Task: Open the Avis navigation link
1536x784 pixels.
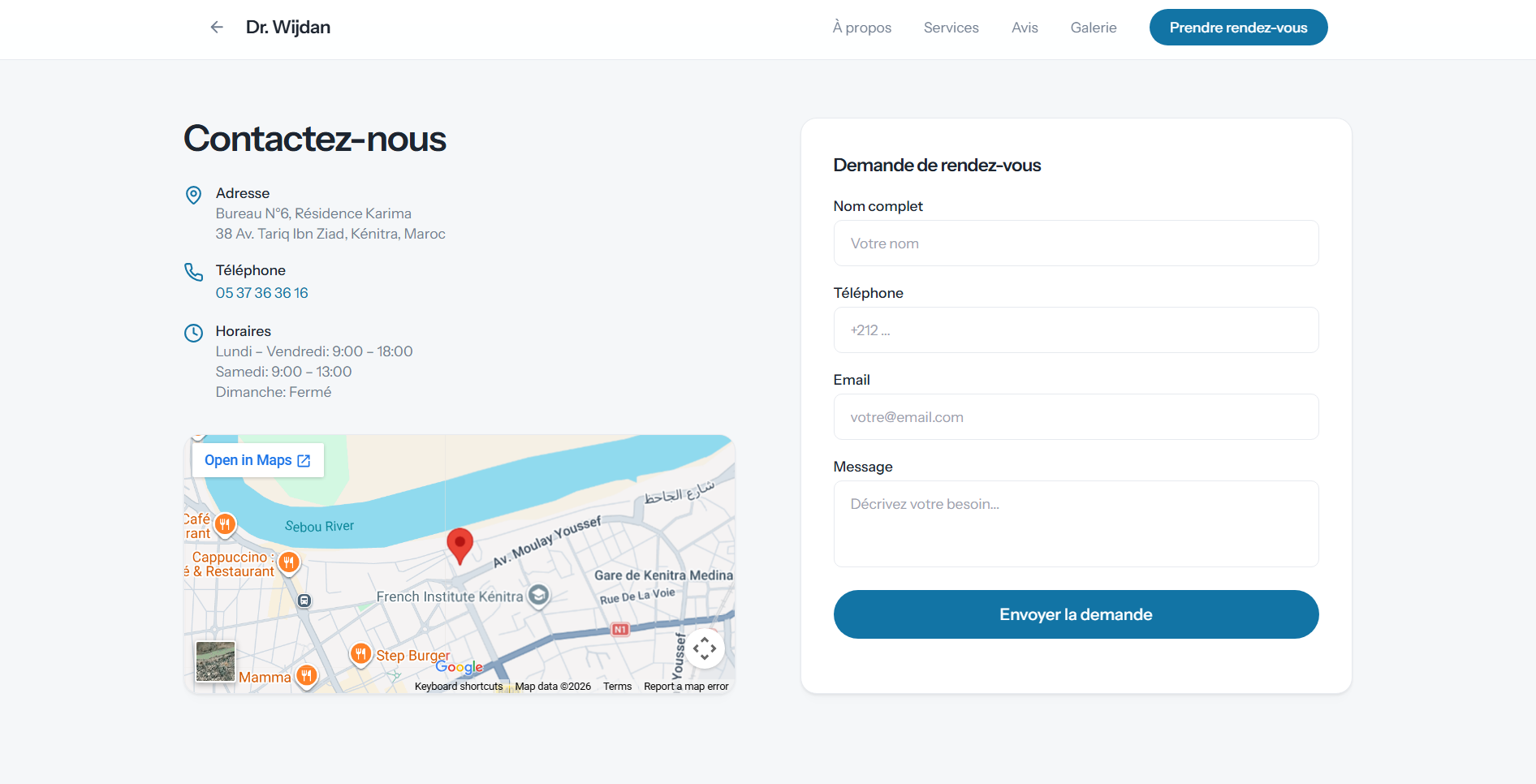Action: pyautogui.click(x=1025, y=28)
